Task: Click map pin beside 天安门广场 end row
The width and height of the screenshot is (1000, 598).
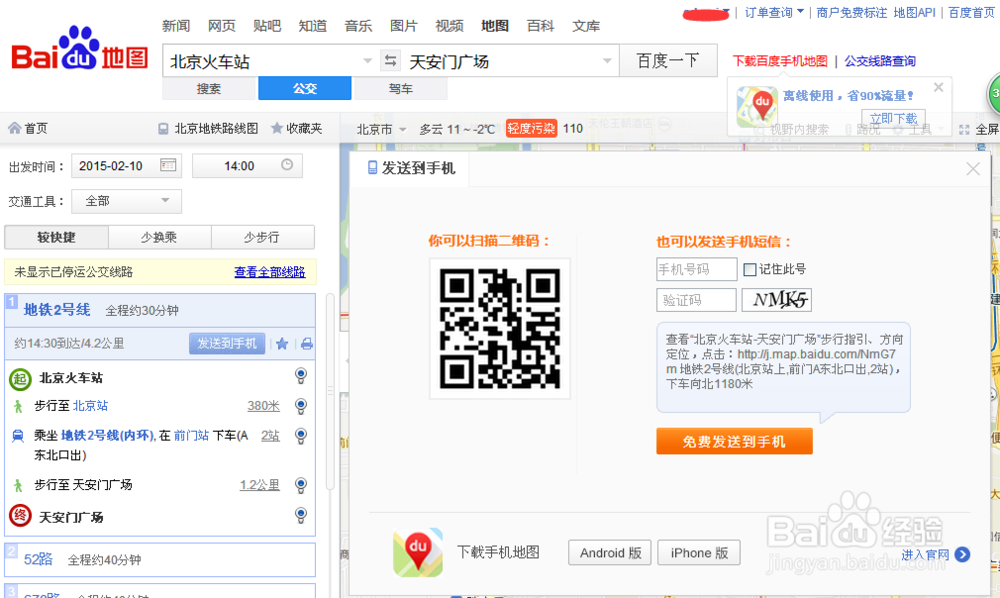Action: [x=301, y=514]
